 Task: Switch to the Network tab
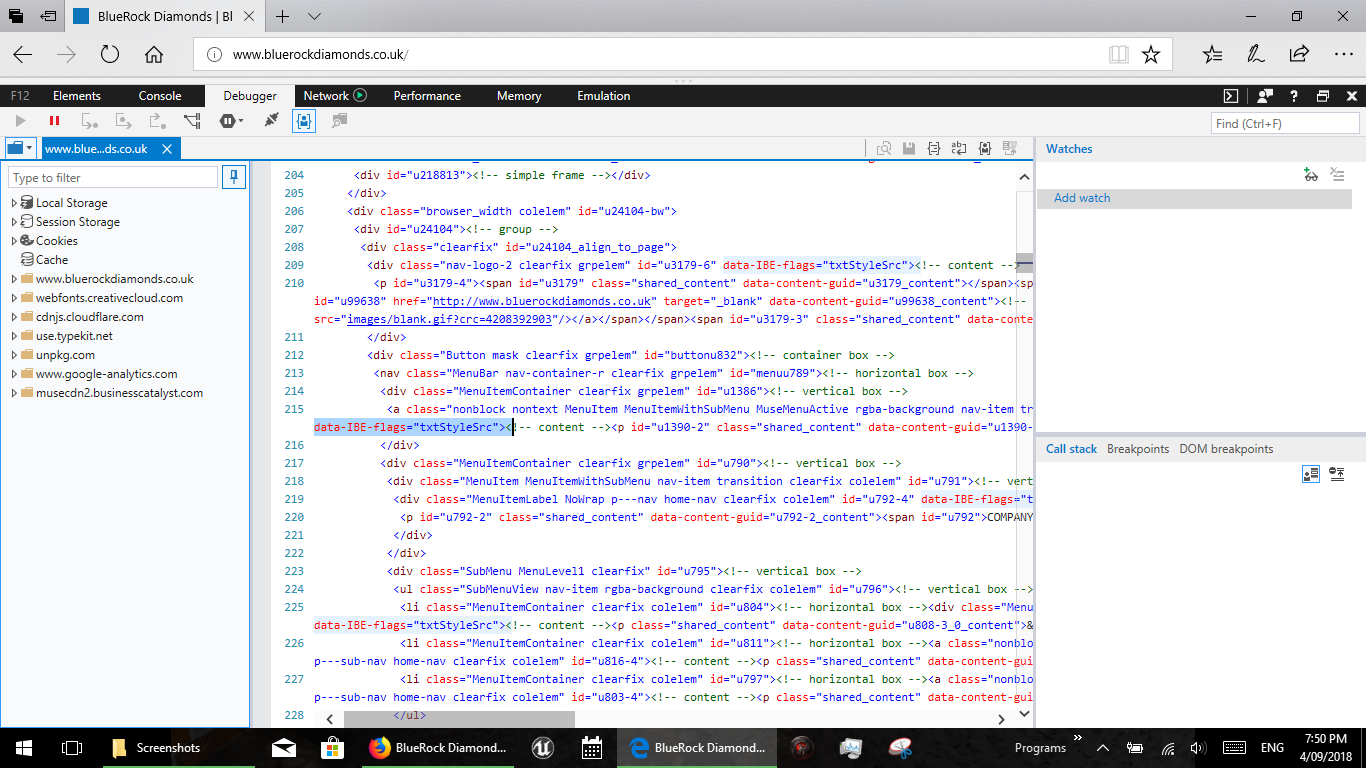coord(326,96)
